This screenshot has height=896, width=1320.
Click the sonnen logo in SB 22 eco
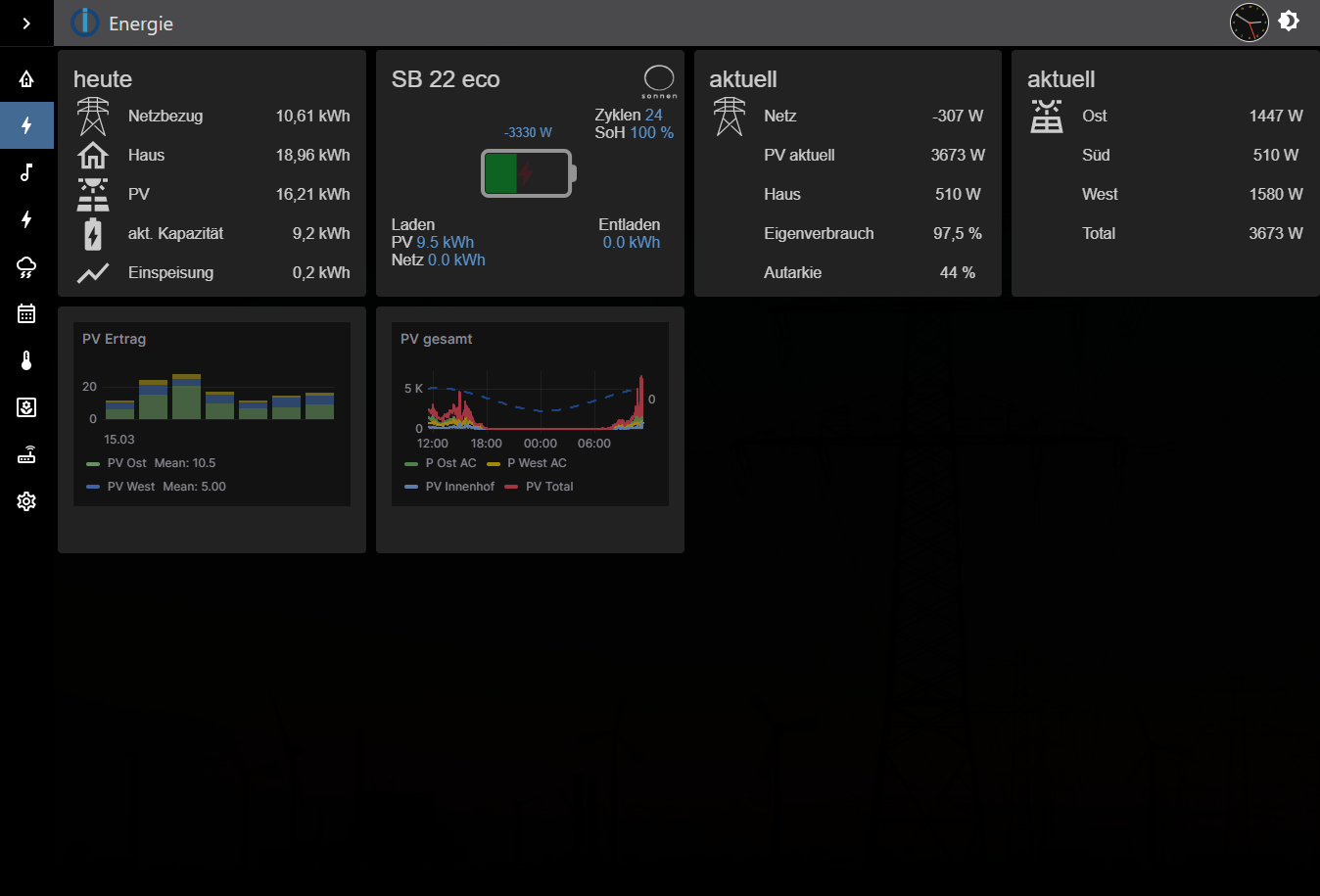659,81
